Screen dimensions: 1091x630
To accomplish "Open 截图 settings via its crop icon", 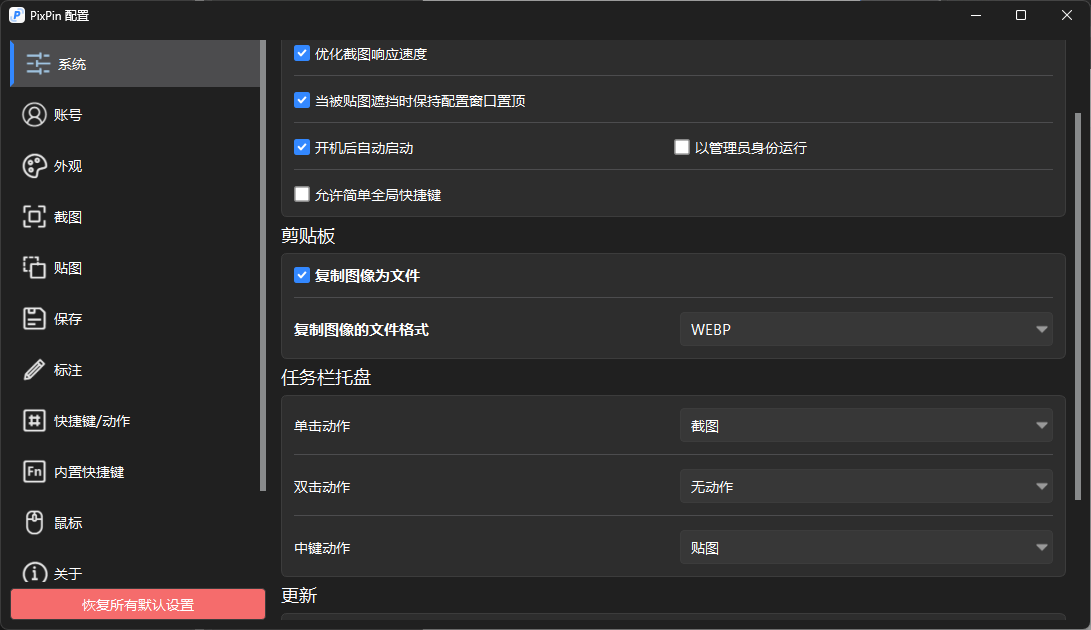I will 35,217.
